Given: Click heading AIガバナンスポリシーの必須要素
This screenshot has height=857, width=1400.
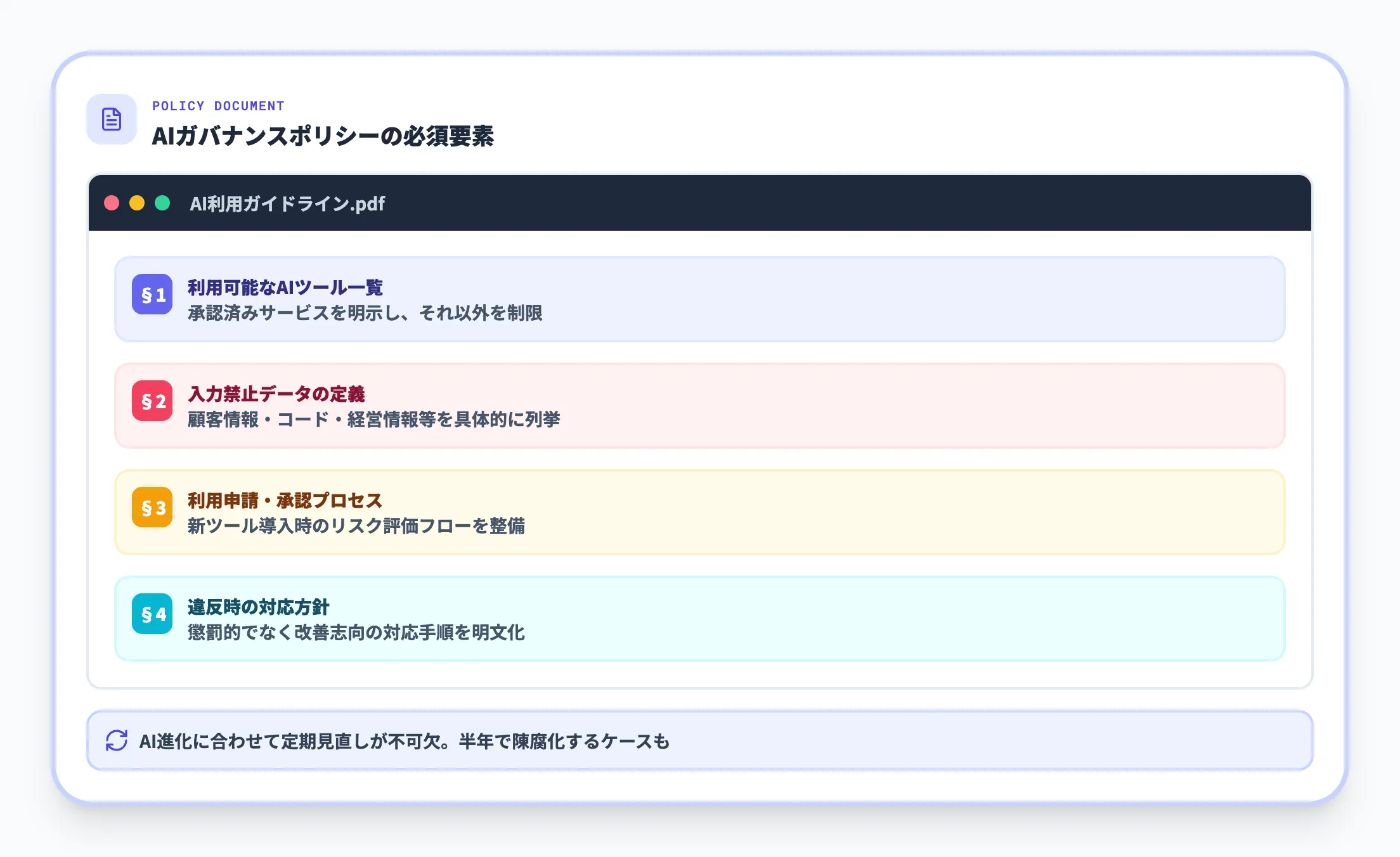Looking at the screenshot, I should [x=323, y=136].
